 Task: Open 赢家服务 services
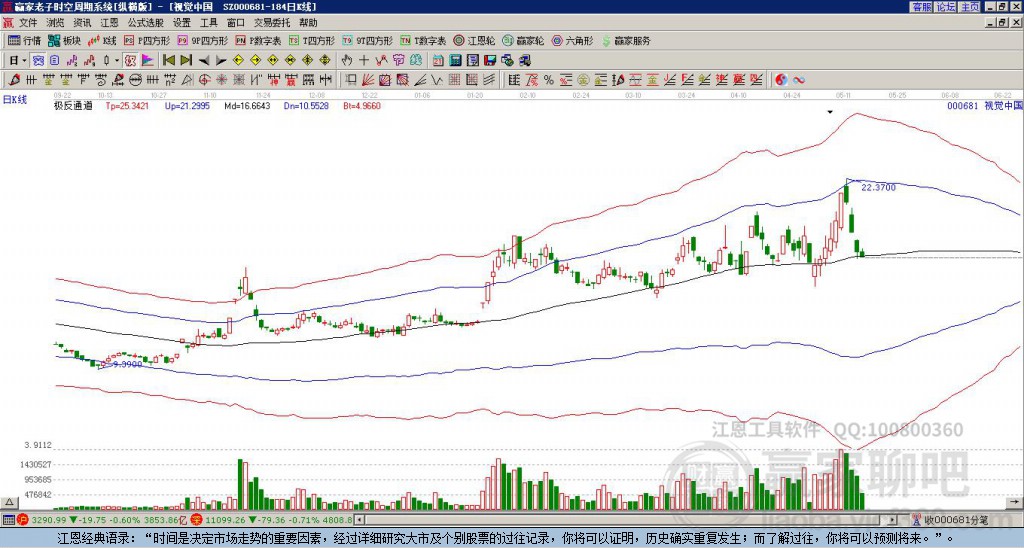tap(626, 41)
